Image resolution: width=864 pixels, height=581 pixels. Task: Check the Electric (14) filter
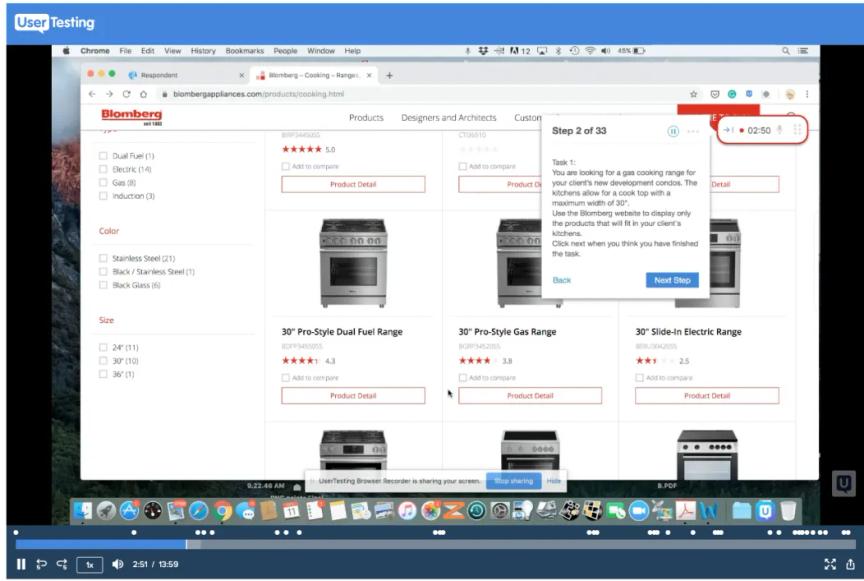[103, 169]
